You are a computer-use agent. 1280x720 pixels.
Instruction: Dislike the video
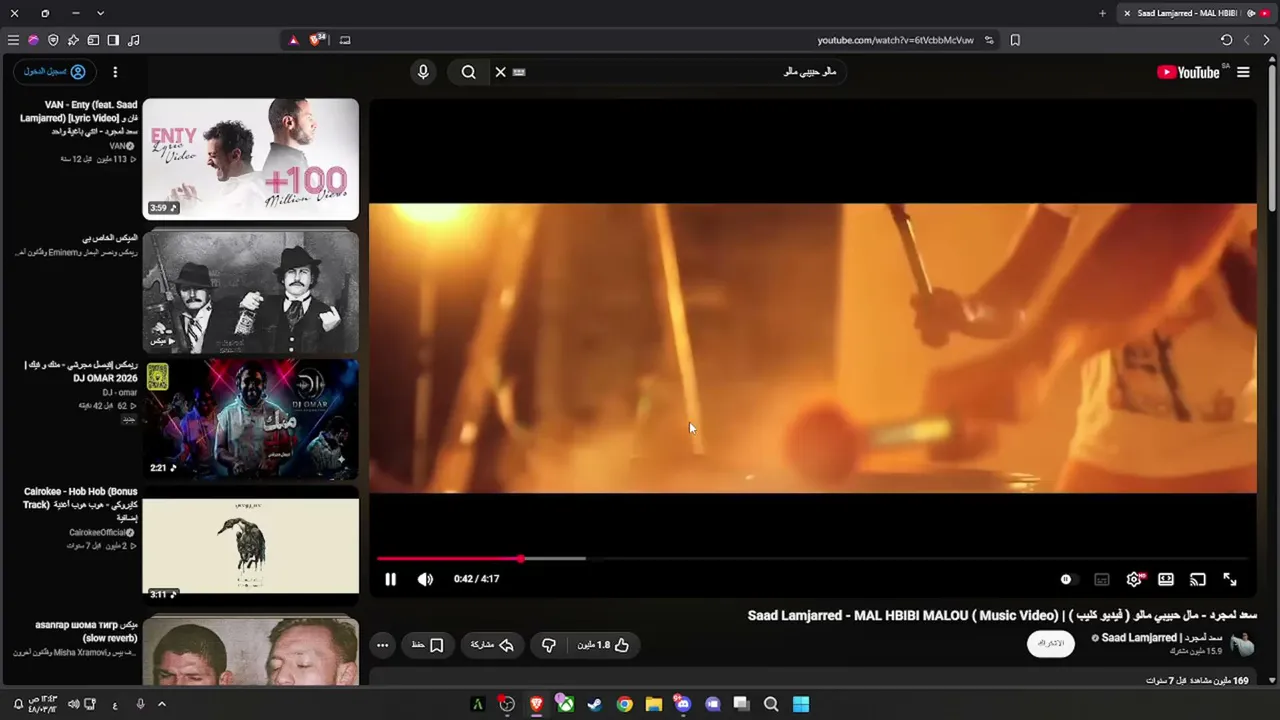[549, 645]
